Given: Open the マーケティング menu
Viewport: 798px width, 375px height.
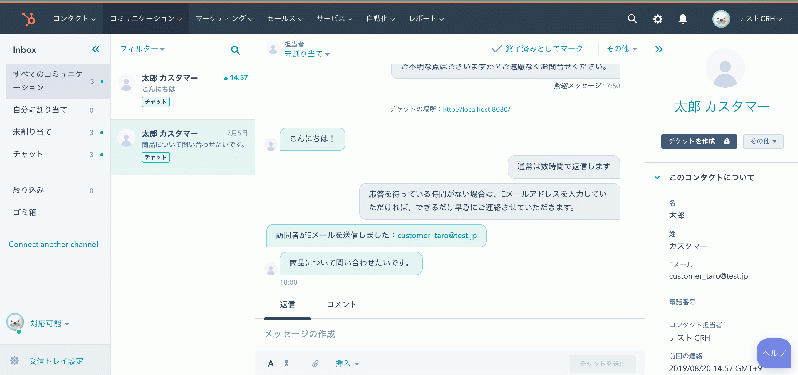Looking at the screenshot, I should pos(223,19).
